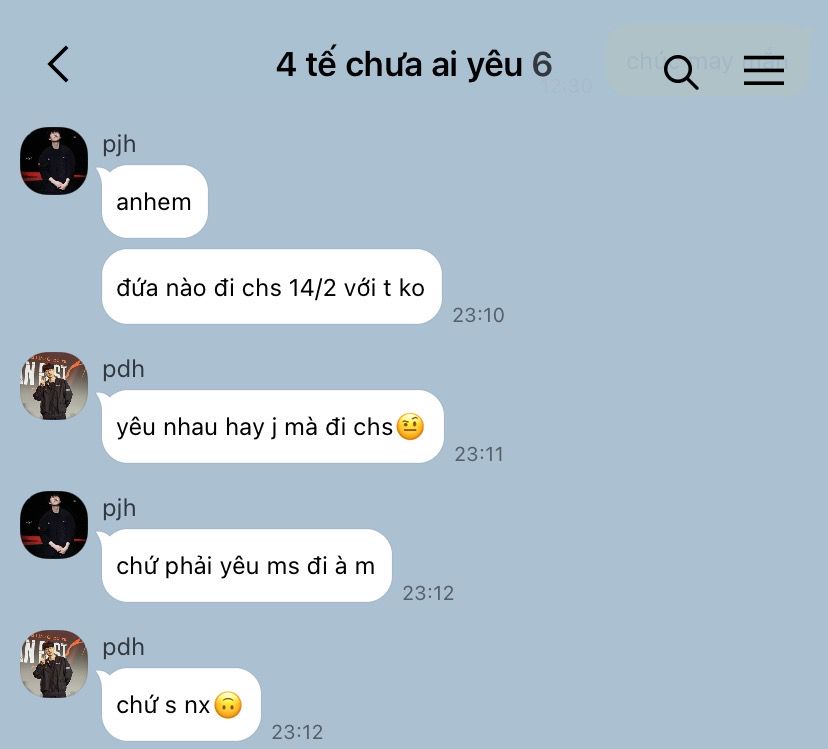Click the 23:12 timestamp beside 'chứ s nx'
Image resolution: width=828 pixels, height=749 pixels.
(x=297, y=732)
